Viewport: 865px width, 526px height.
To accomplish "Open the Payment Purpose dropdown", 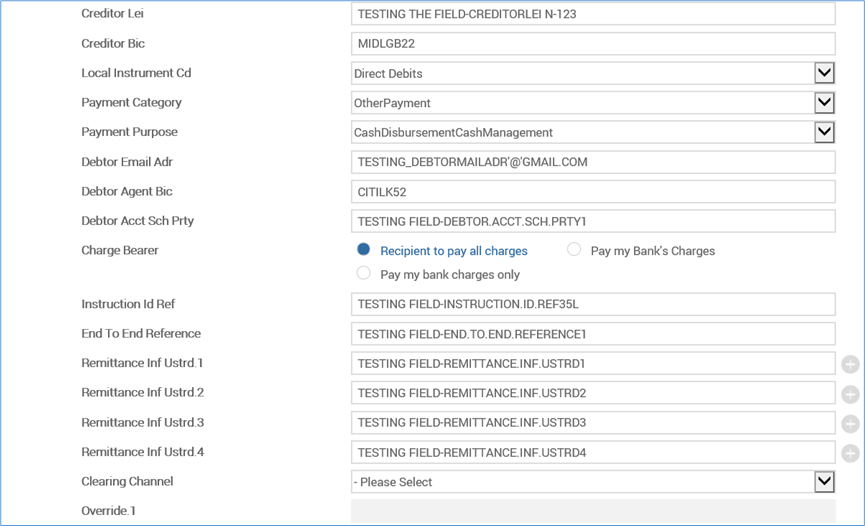I will pyautogui.click(x=823, y=132).
